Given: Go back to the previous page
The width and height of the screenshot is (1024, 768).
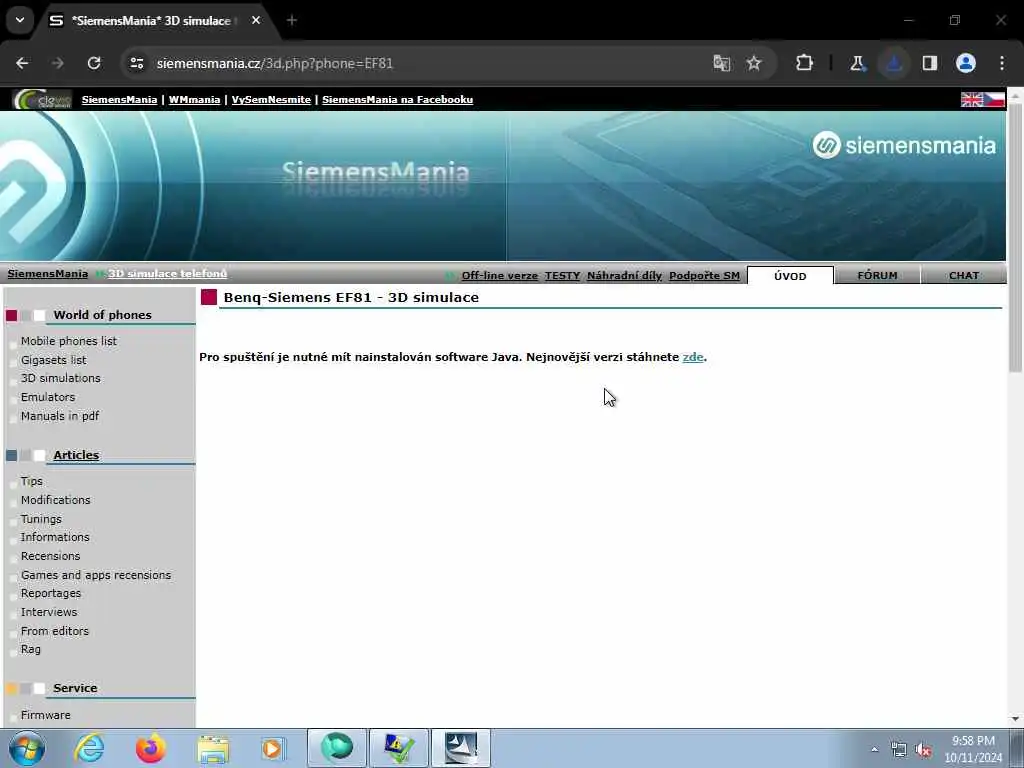Looking at the screenshot, I should 22,63.
